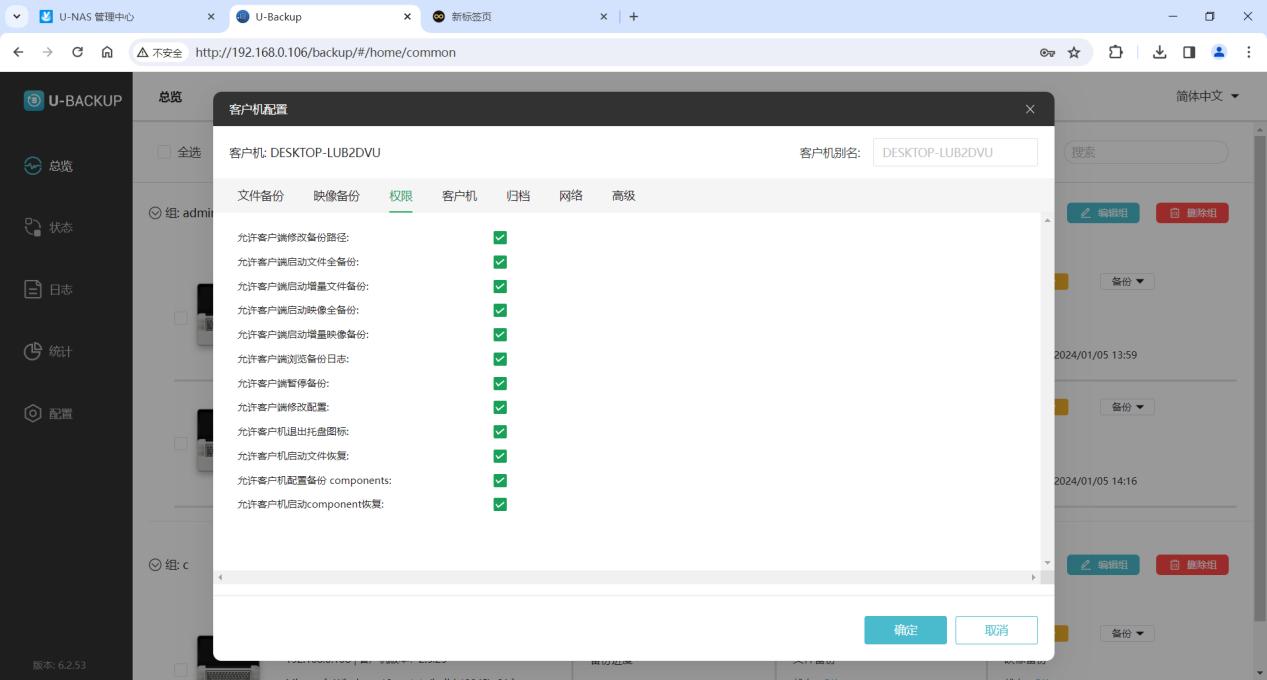
Task: Uncheck 允许客户端修改备份路径 checkbox
Action: tap(500, 238)
